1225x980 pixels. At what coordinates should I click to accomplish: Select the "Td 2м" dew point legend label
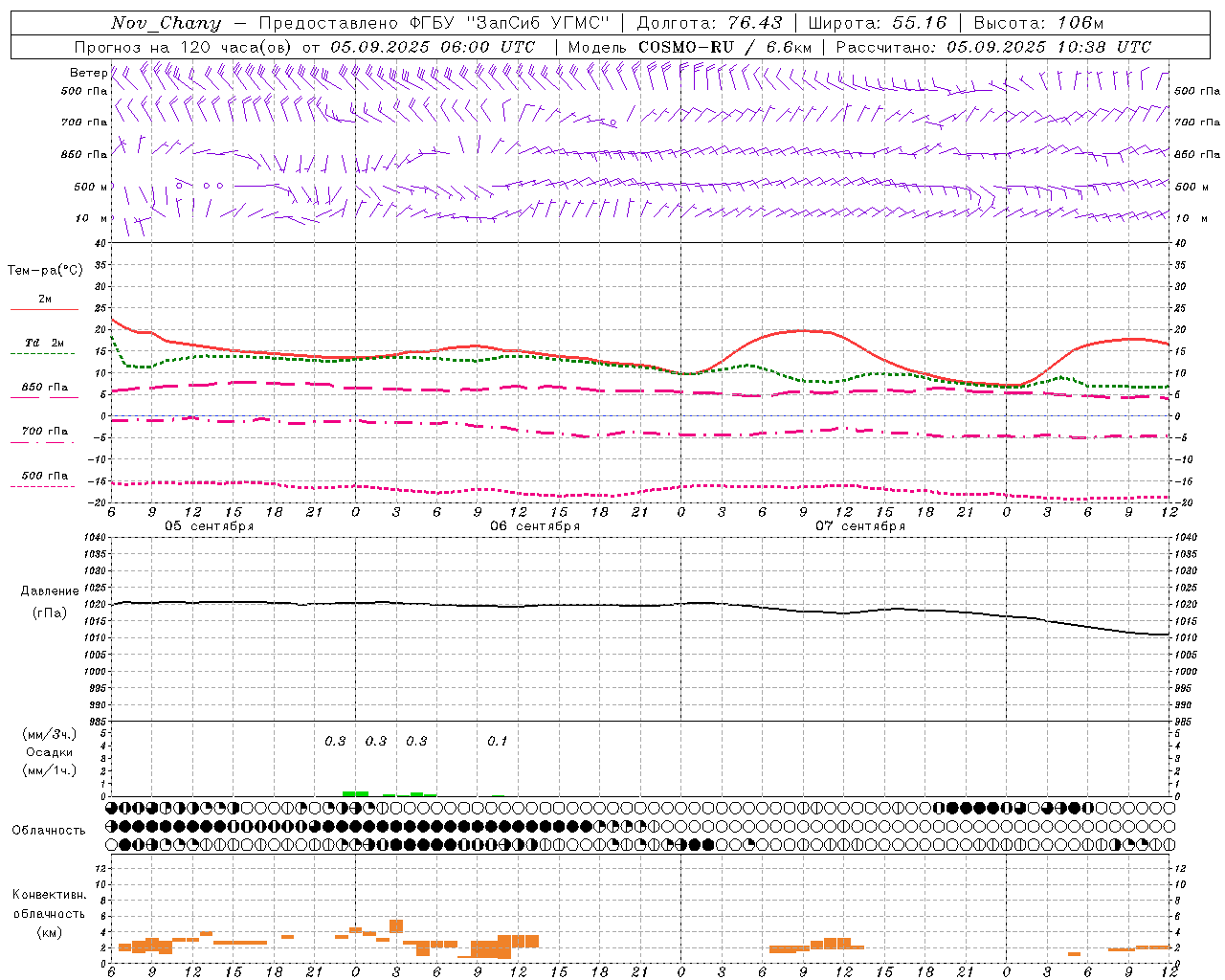coord(44,343)
